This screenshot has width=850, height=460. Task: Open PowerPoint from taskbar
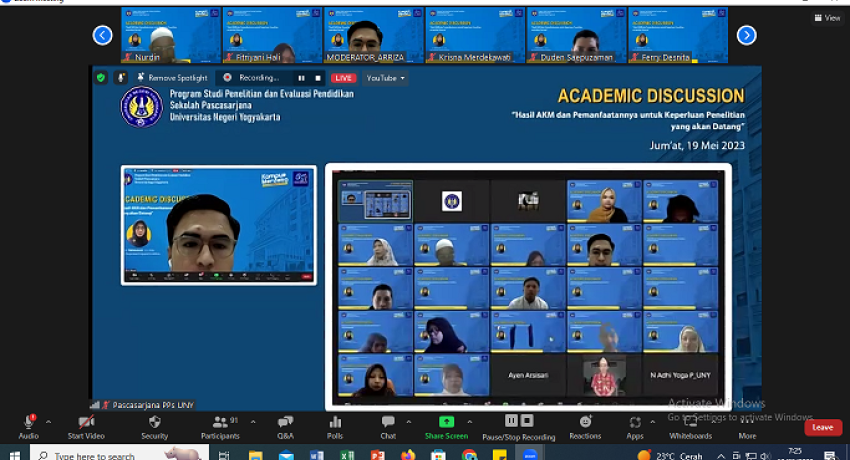click(377, 454)
